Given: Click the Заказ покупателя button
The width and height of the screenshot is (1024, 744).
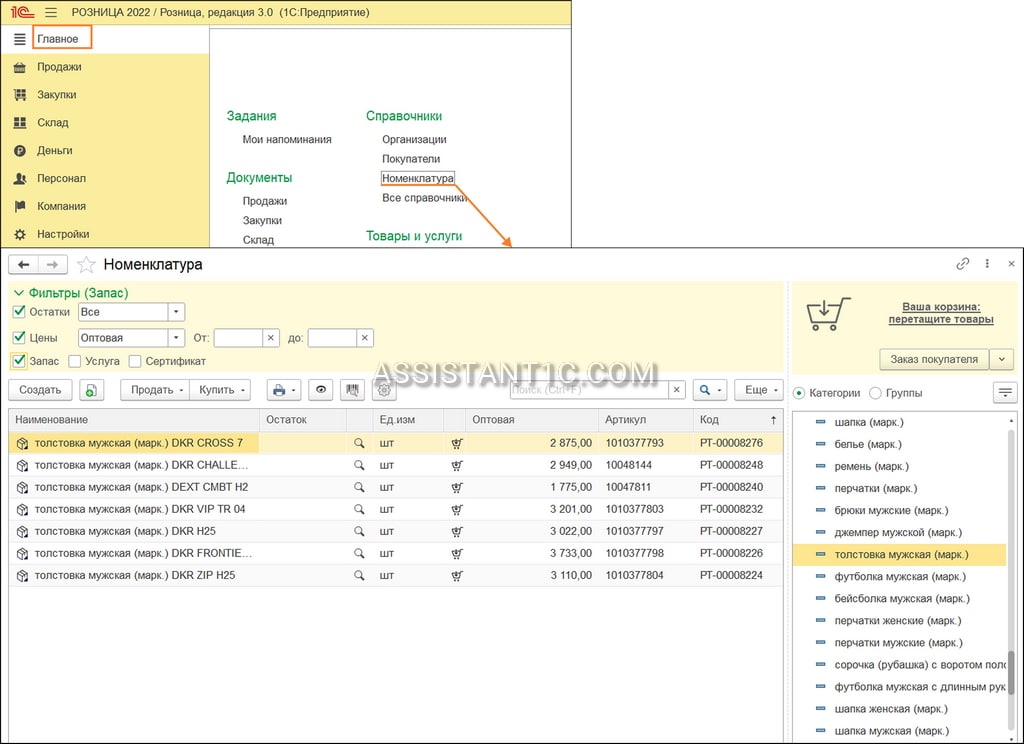Looking at the screenshot, I should pyautogui.click(x=934, y=359).
